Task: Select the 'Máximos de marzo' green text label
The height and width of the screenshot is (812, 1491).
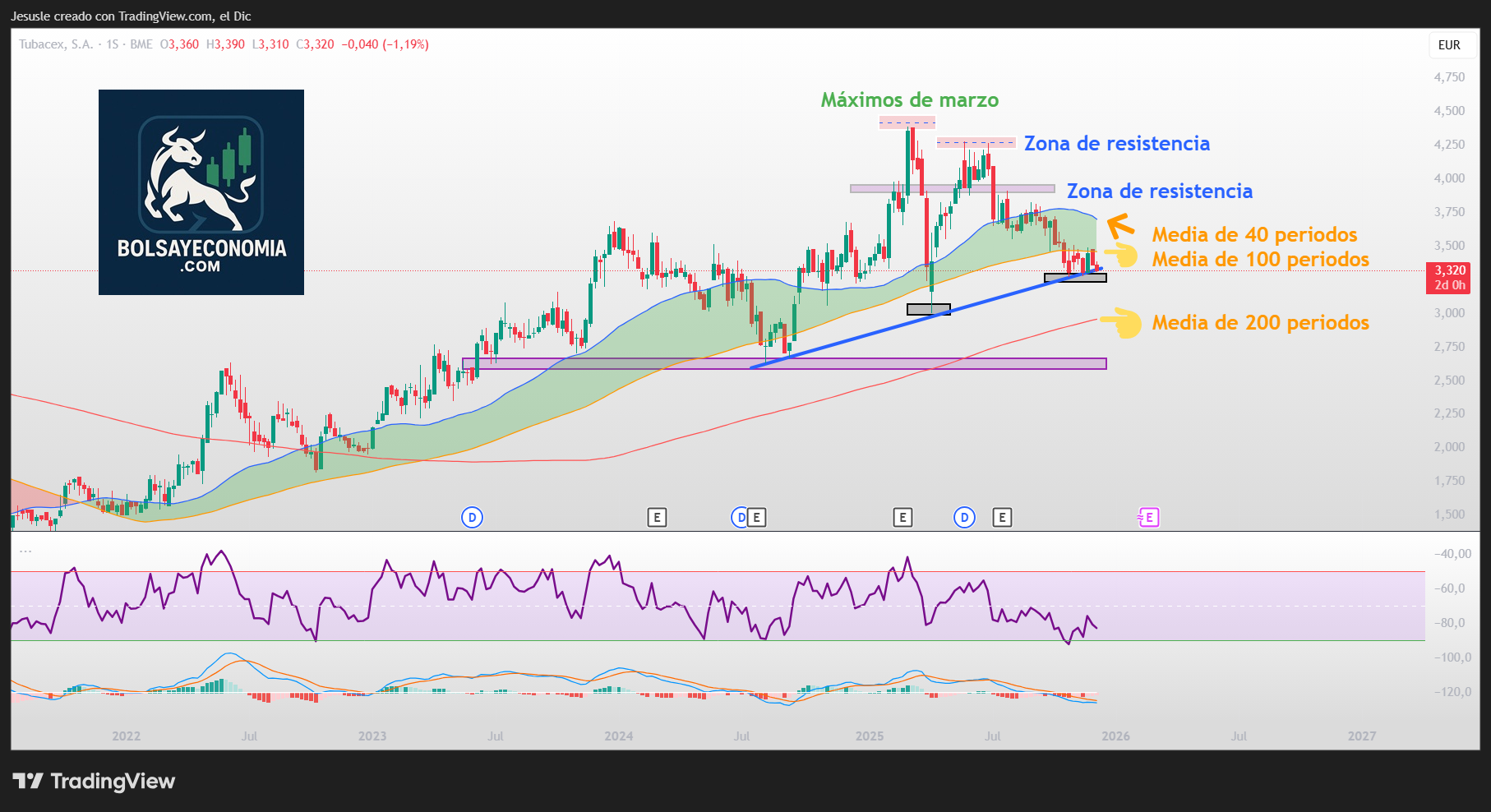Action: (x=909, y=100)
